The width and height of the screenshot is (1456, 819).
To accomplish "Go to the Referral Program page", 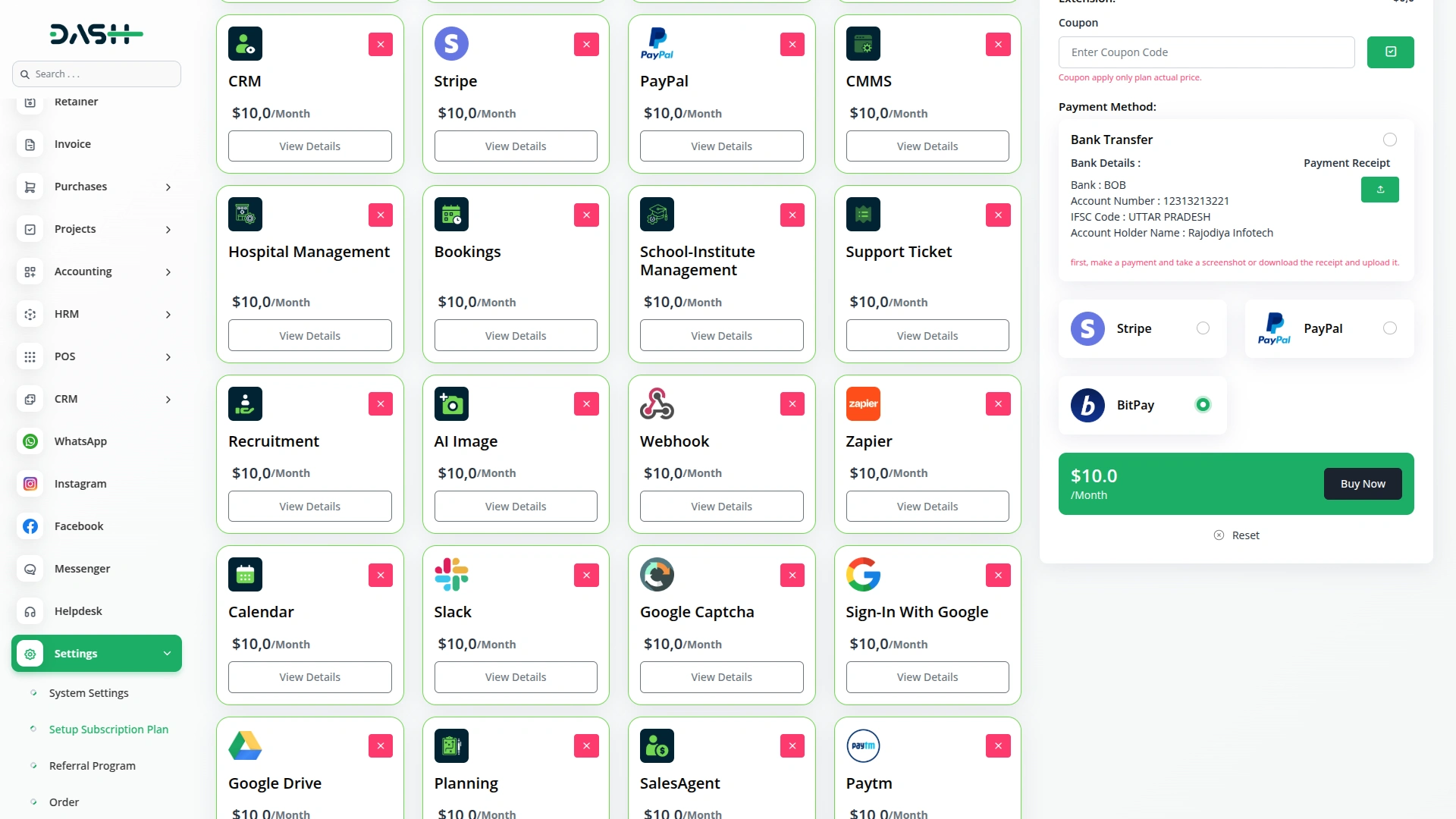I will [92, 765].
